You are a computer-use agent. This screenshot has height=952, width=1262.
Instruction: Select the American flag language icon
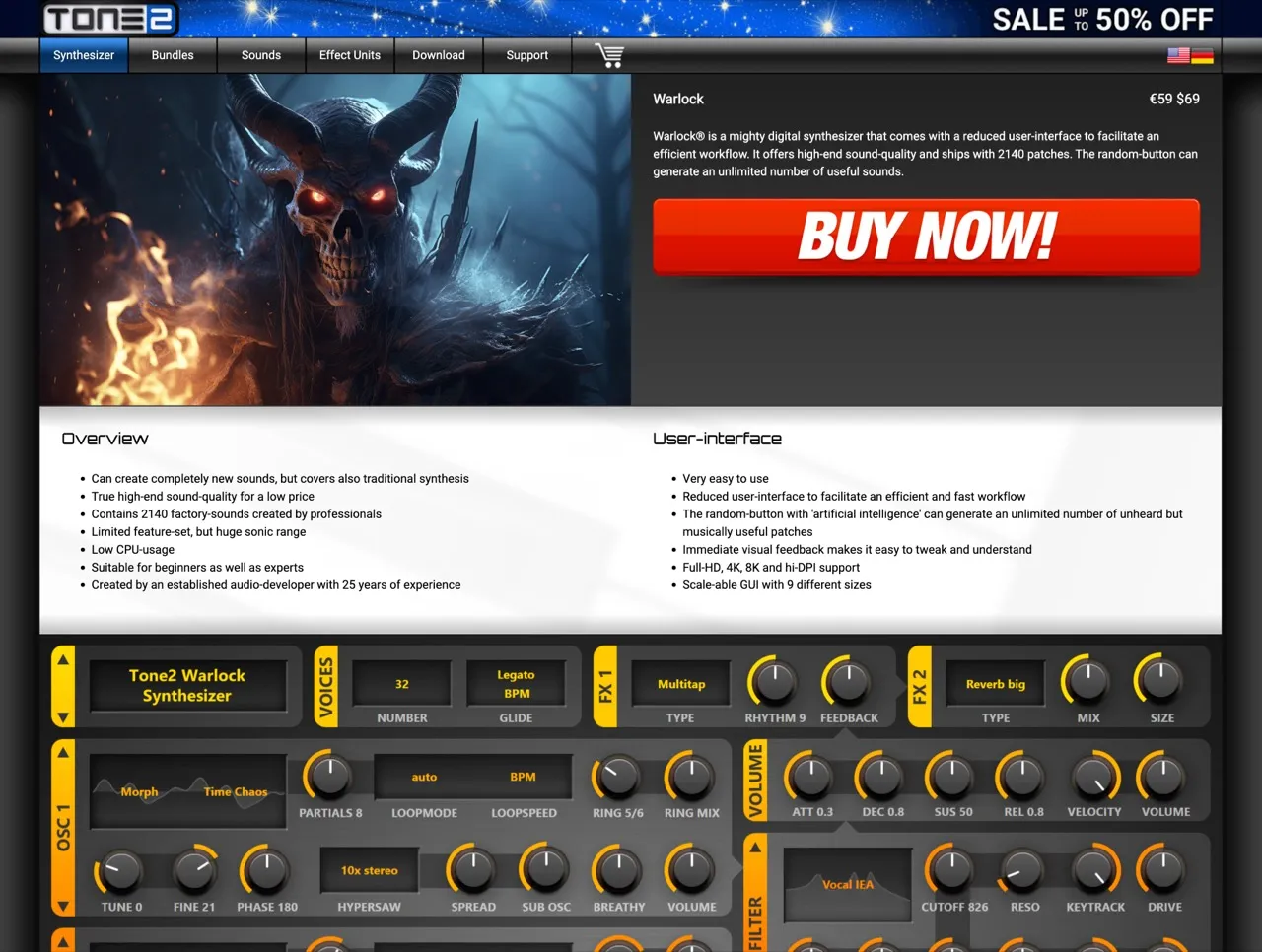(x=1177, y=56)
